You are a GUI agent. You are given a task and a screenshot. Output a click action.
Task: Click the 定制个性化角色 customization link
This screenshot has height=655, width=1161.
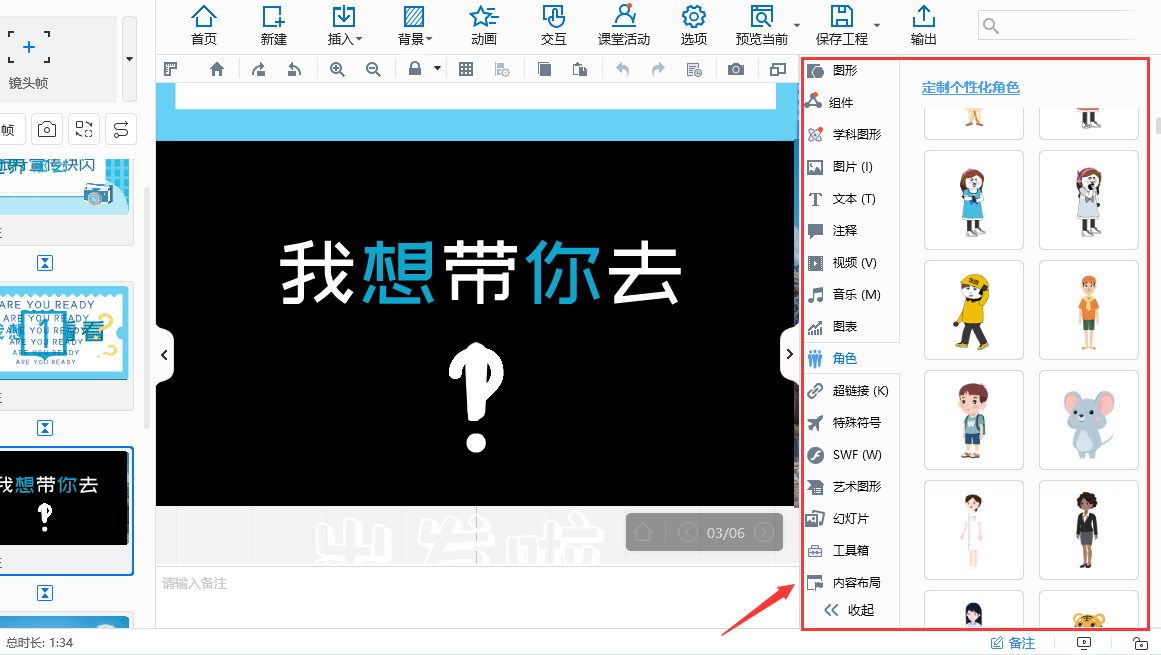(x=972, y=88)
